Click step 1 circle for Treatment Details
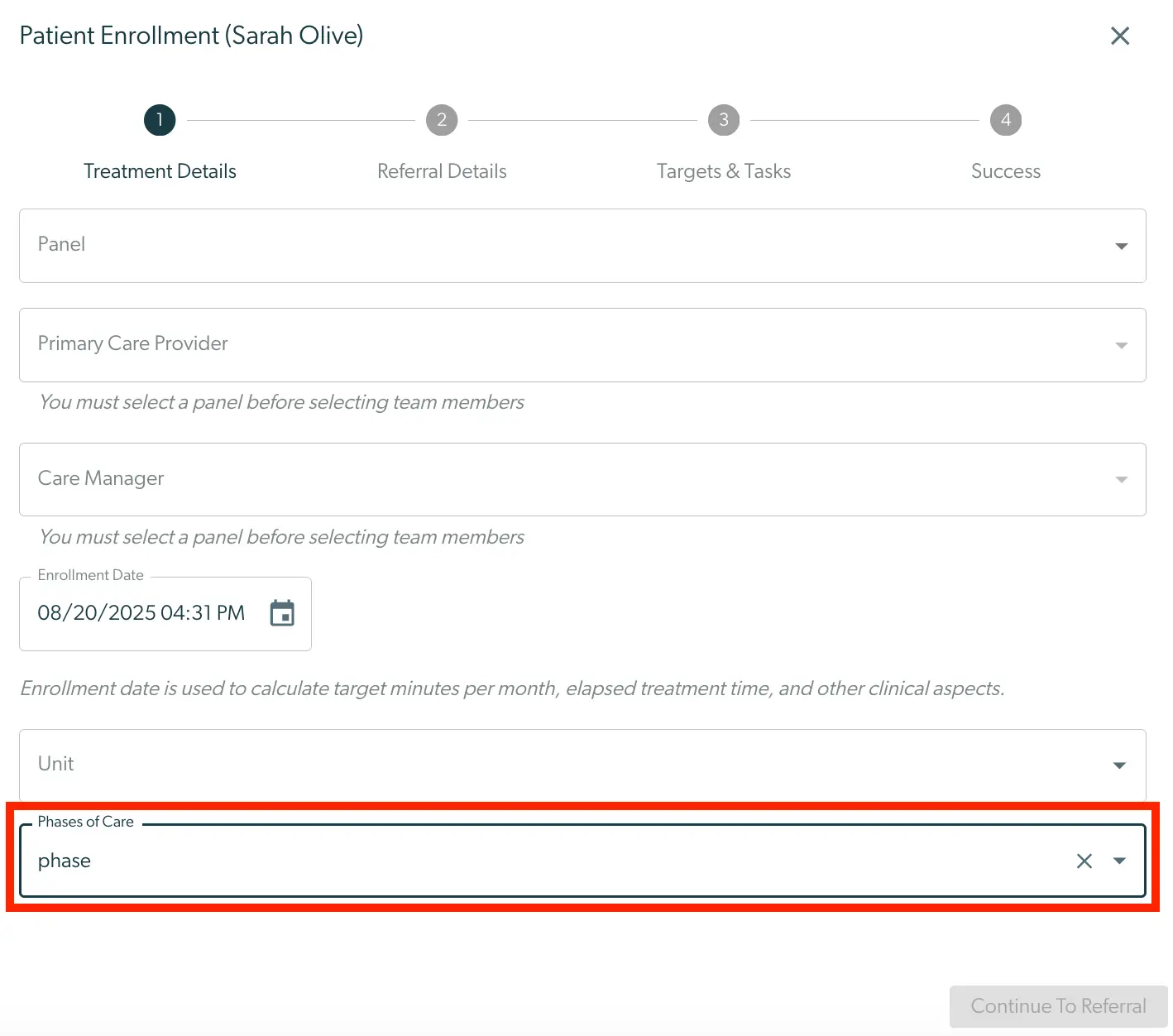Screen dimensions: 1173x1036 pos(160,119)
